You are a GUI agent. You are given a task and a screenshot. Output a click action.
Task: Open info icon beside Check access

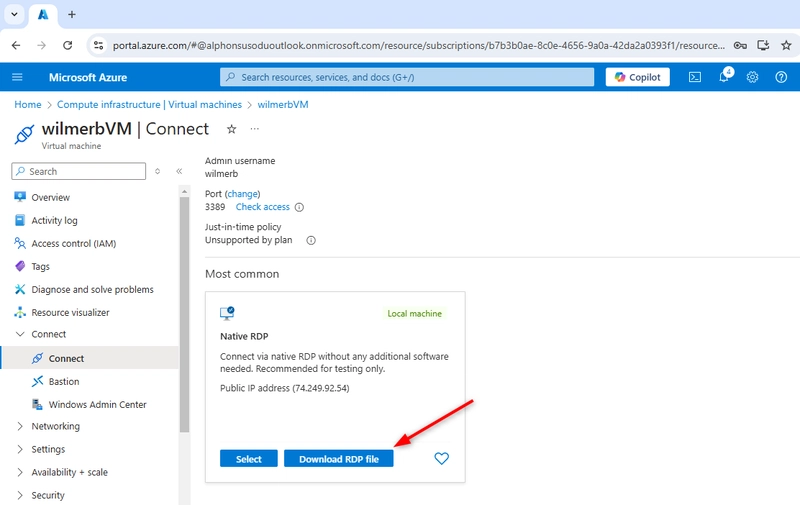tap(299, 207)
